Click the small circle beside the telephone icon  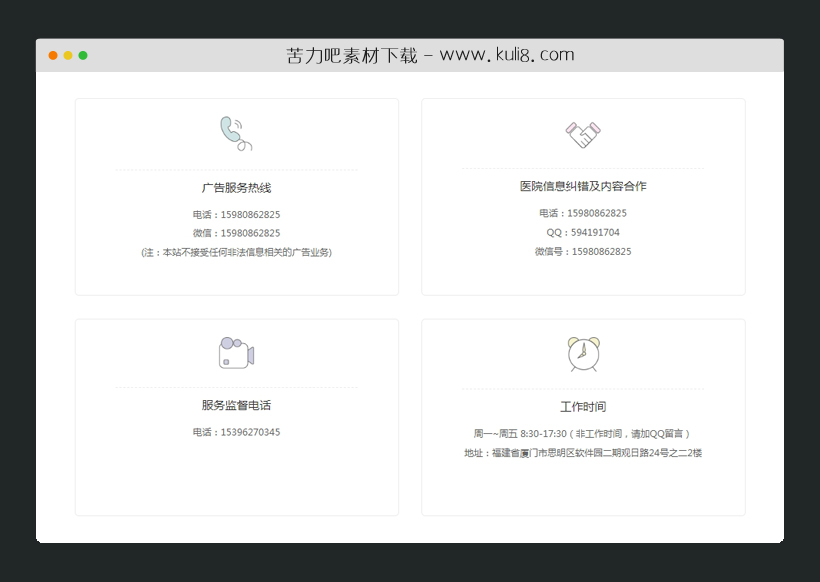point(243,145)
